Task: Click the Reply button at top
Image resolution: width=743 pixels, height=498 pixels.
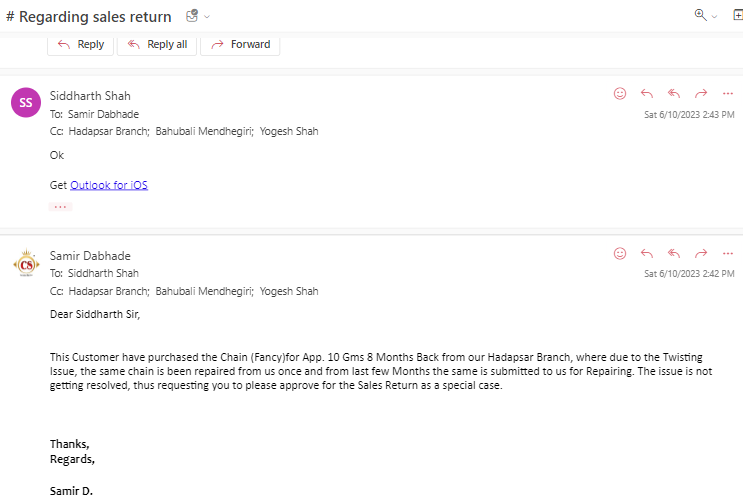Action: (x=81, y=45)
